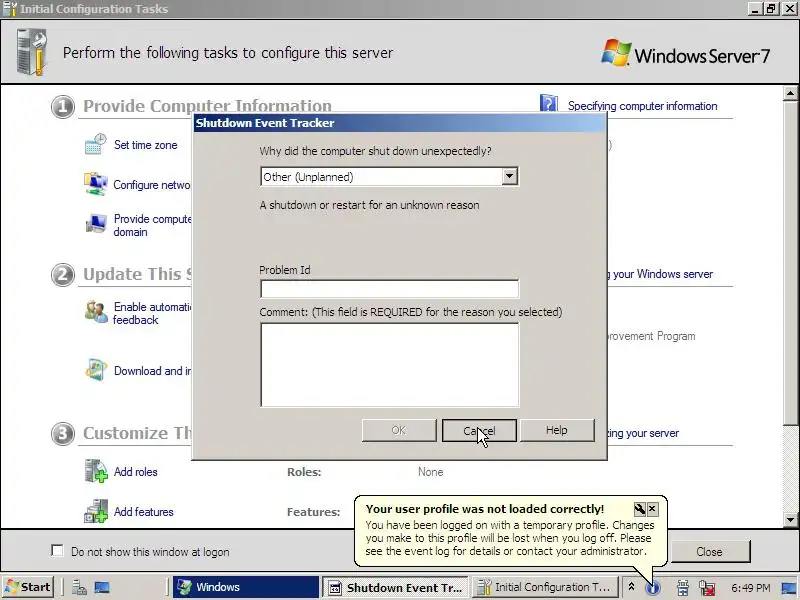Viewport: 800px width, 600px height.
Task: Switch to Initial Configuration Tasks taskbar item
Action: pyautogui.click(x=545, y=587)
